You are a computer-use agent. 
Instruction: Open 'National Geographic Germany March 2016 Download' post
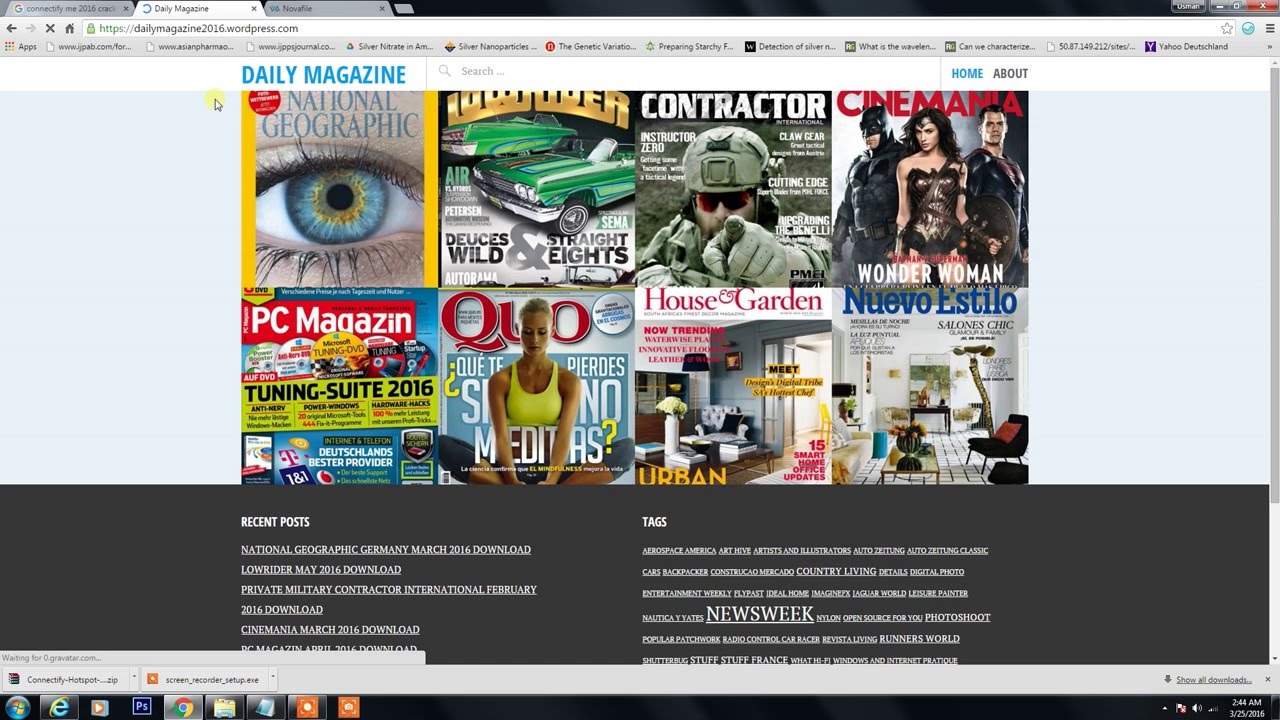[x=386, y=549]
